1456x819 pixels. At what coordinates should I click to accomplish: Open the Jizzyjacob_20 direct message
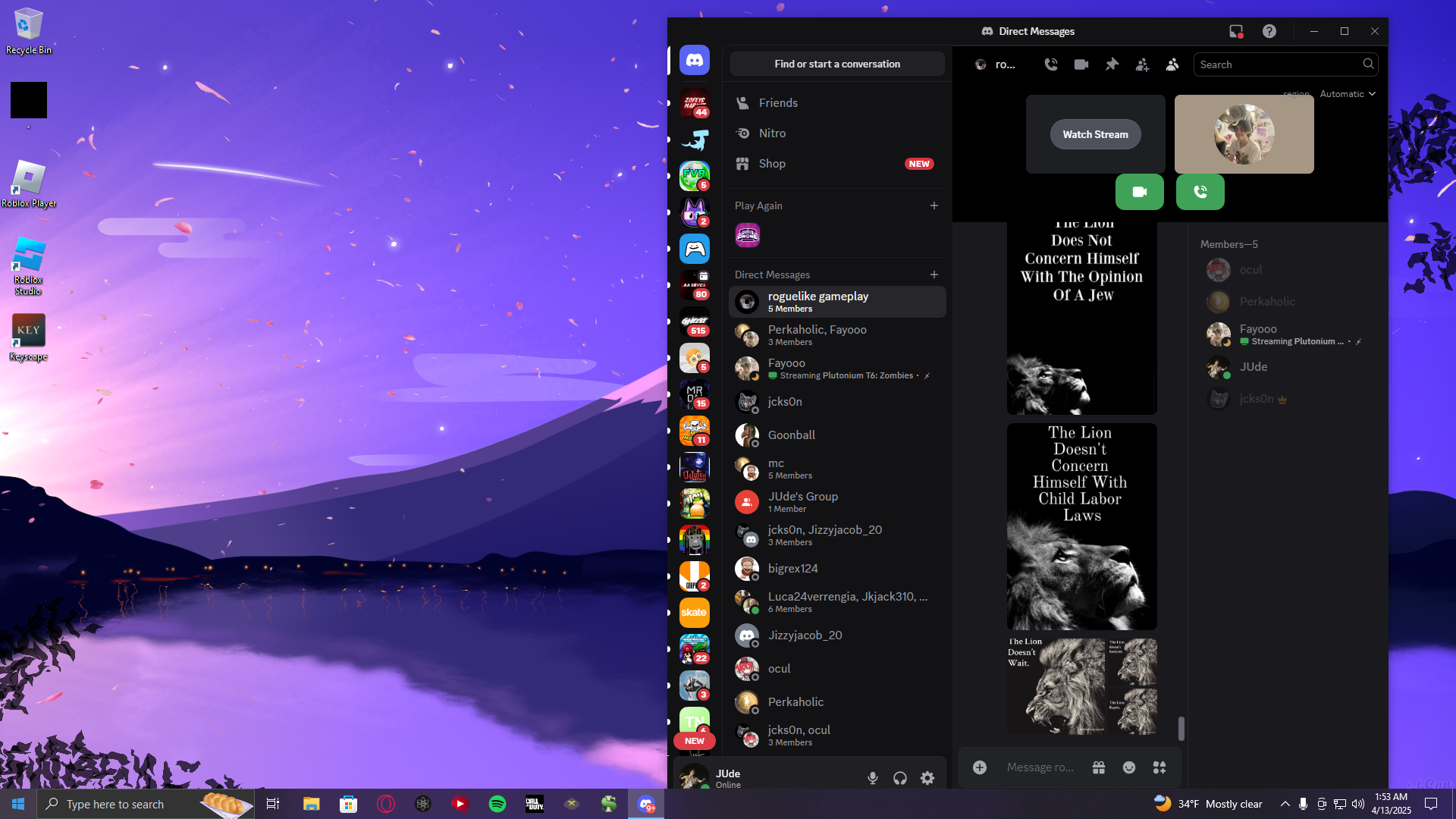point(837,635)
